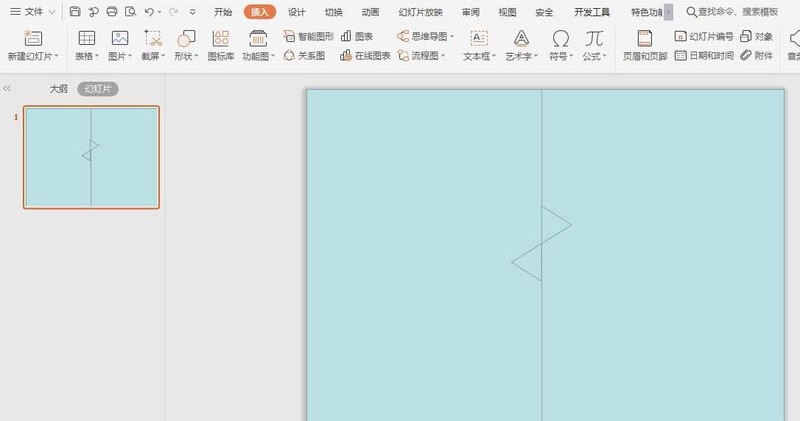800x421 pixels.
Task: Click the 幻灯片编号 button
Action: pyautogui.click(x=704, y=36)
